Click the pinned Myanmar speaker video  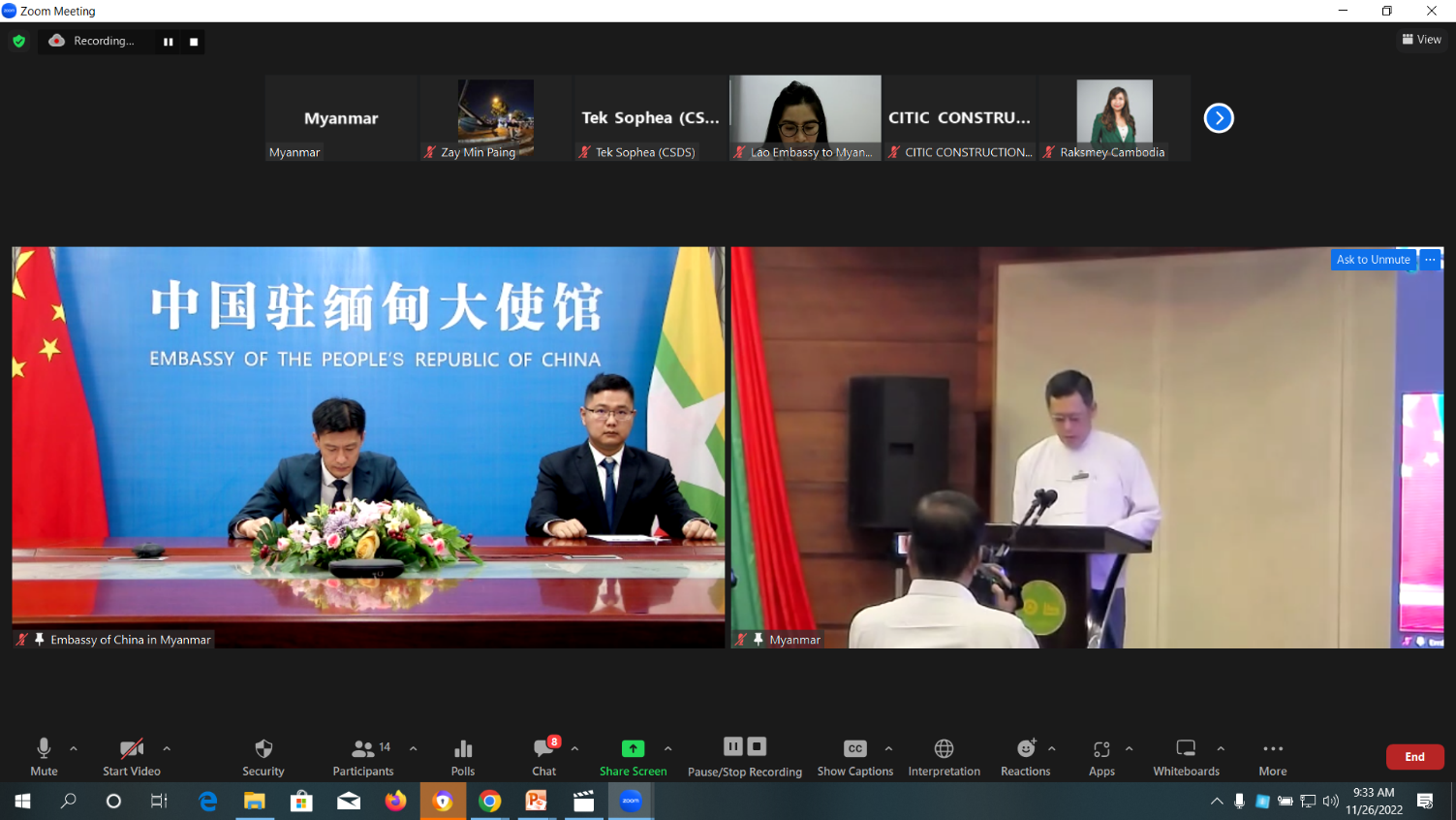(x=1087, y=448)
